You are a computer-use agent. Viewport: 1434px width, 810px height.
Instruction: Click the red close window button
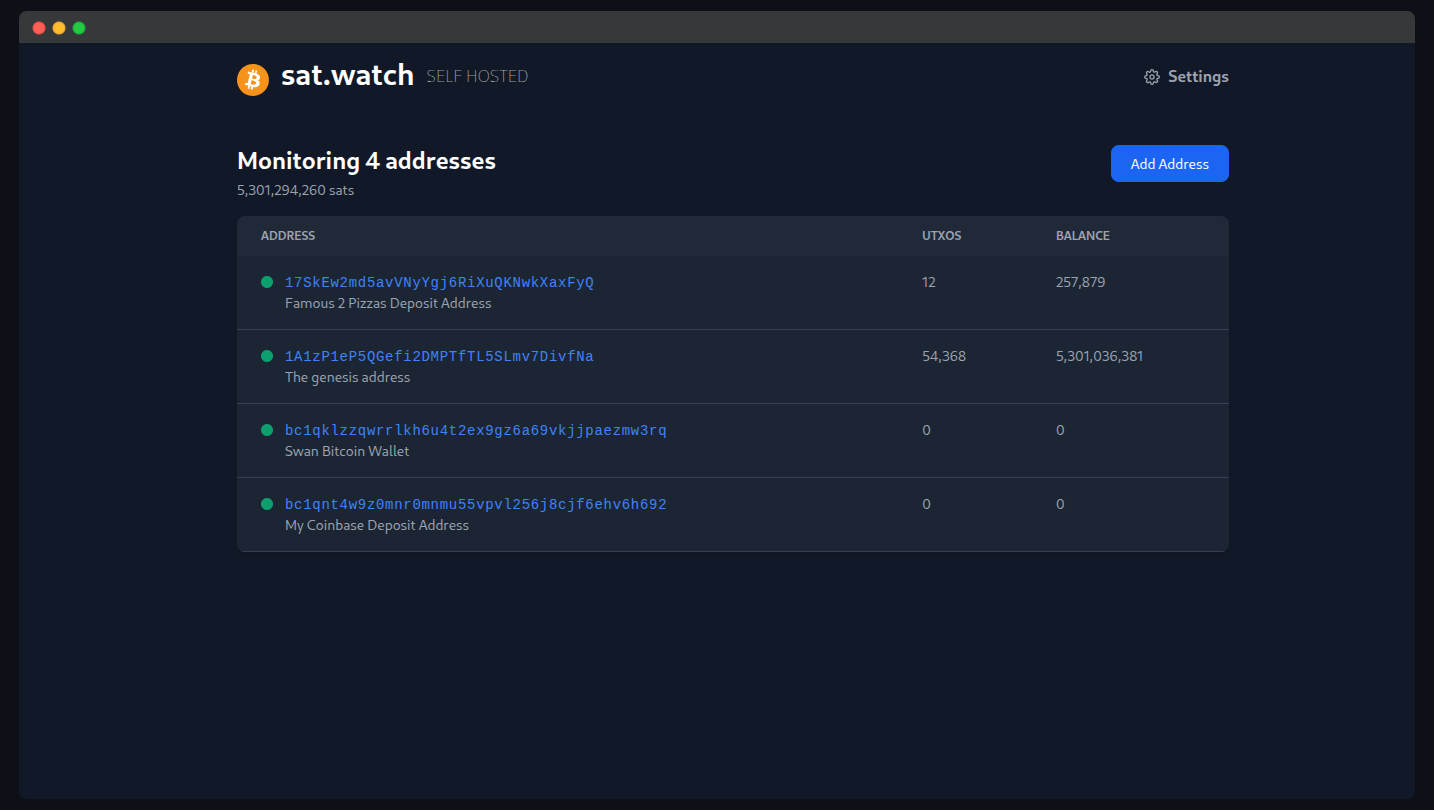[39, 28]
